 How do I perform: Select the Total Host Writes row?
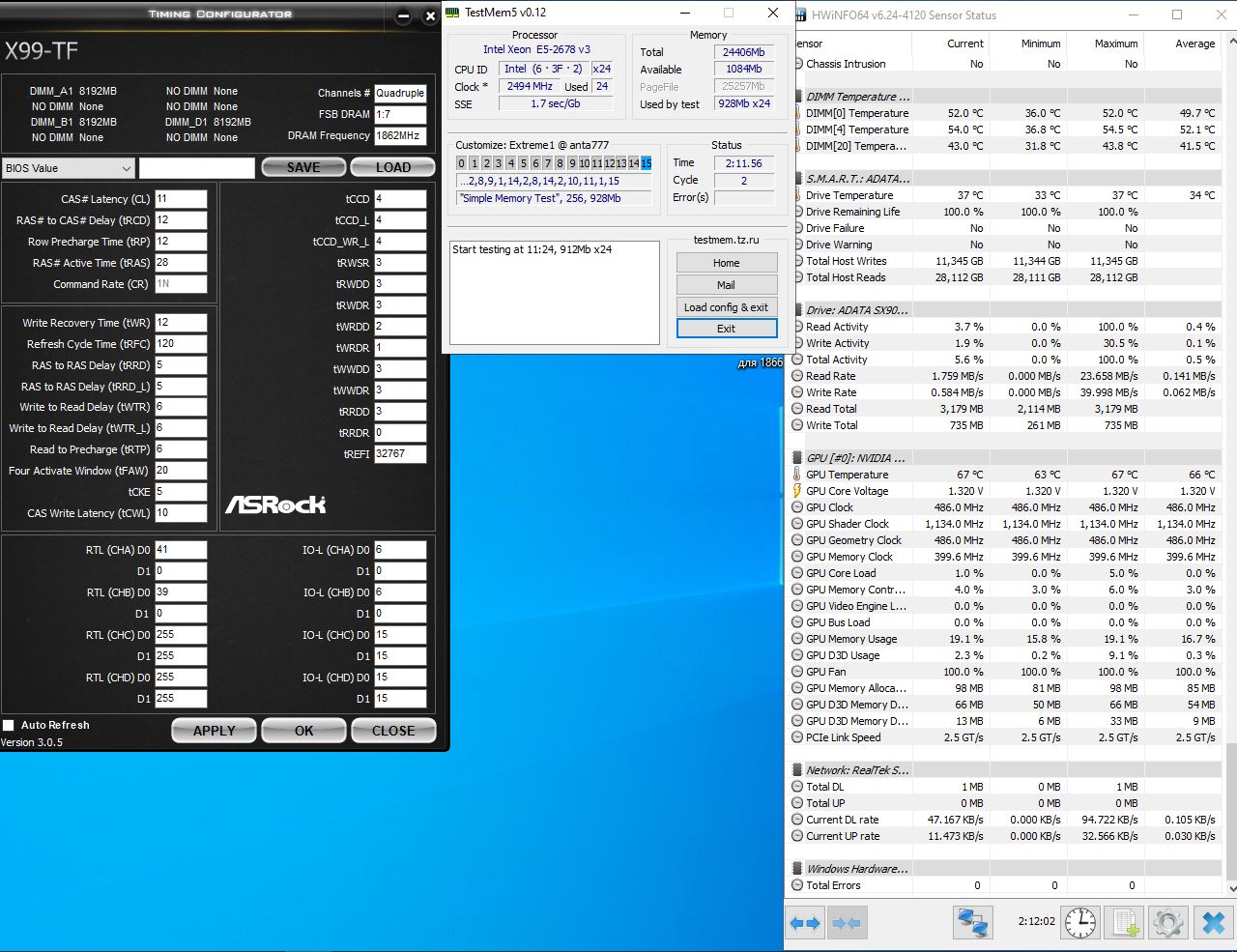point(1006,261)
